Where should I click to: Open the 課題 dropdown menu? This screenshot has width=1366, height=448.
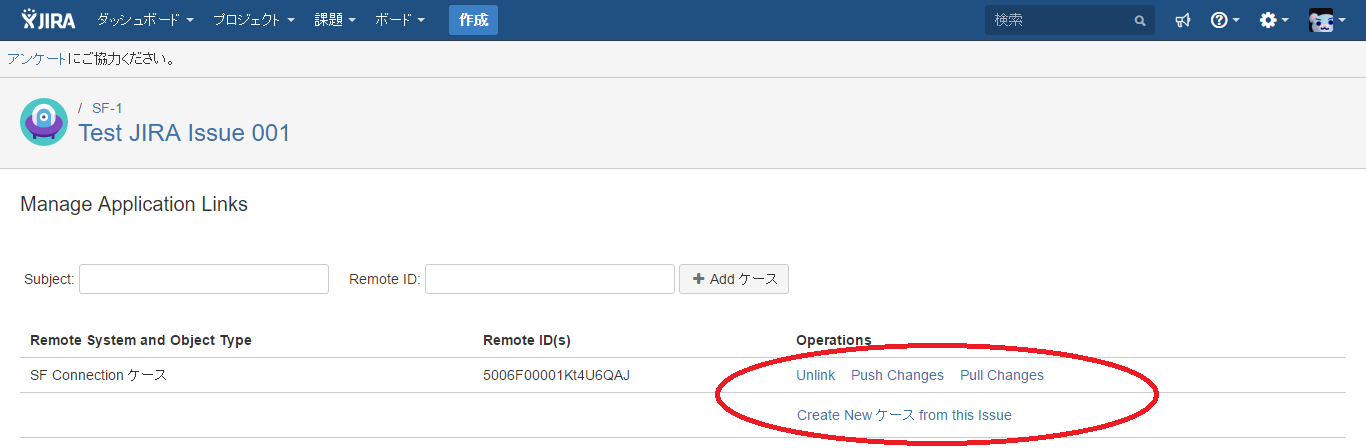pos(335,20)
